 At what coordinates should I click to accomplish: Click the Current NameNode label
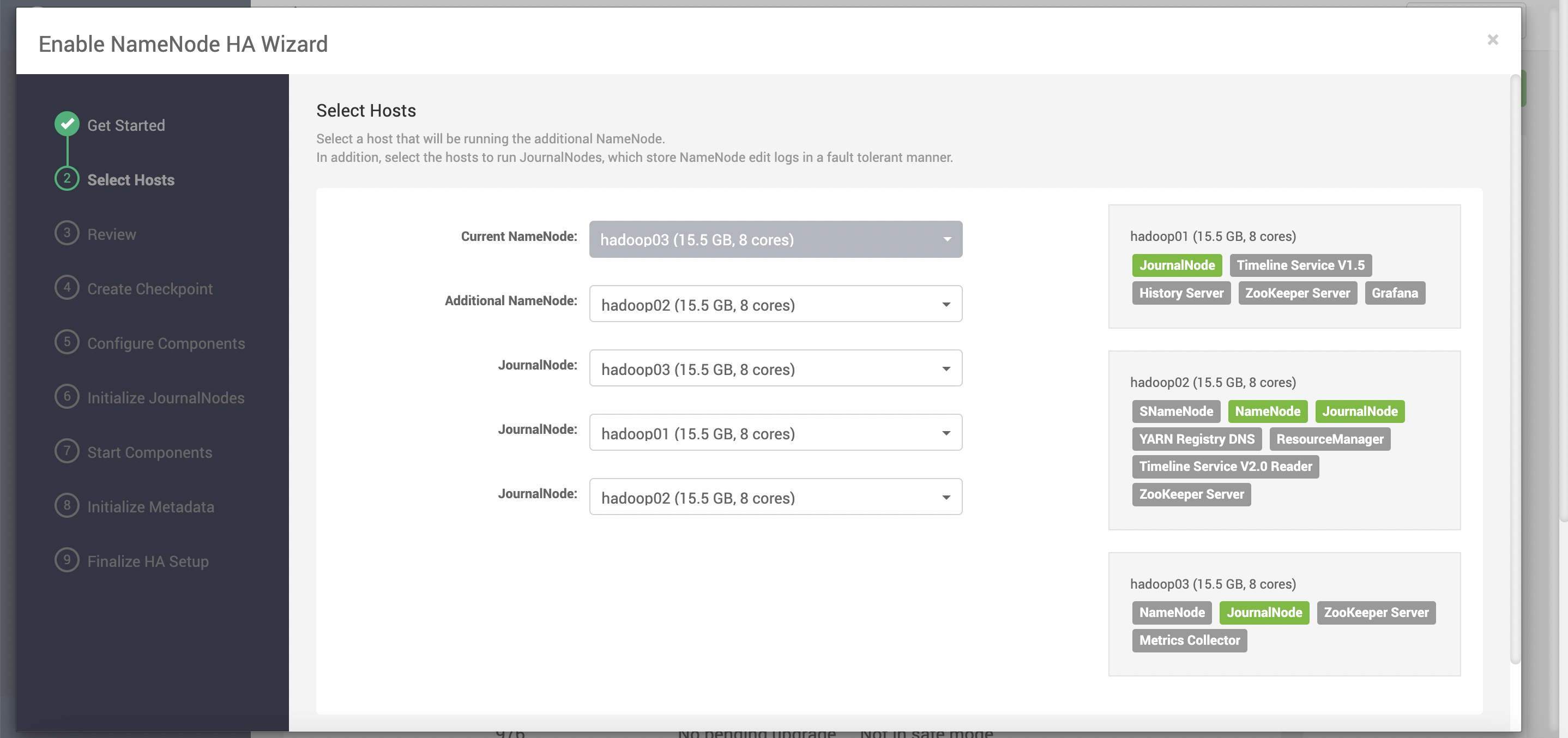(518, 237)
